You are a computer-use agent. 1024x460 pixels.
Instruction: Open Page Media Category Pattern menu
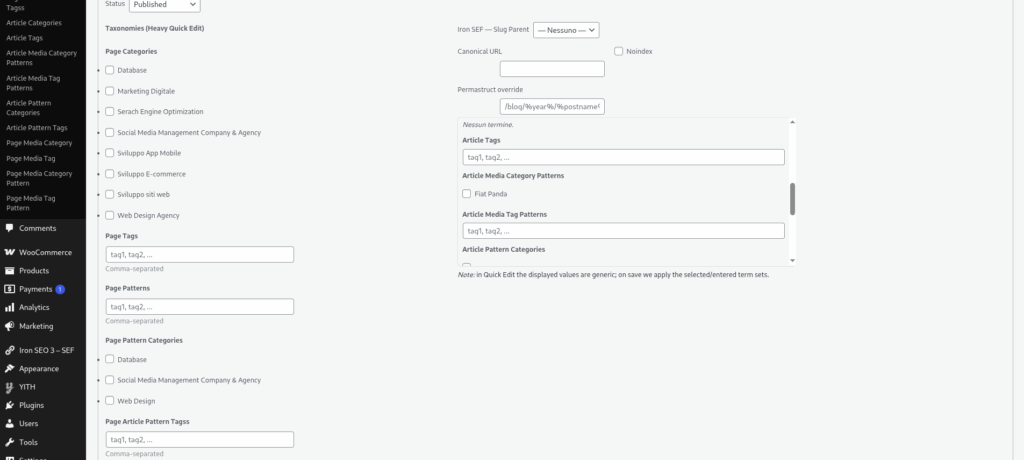(x=39, y=178)
